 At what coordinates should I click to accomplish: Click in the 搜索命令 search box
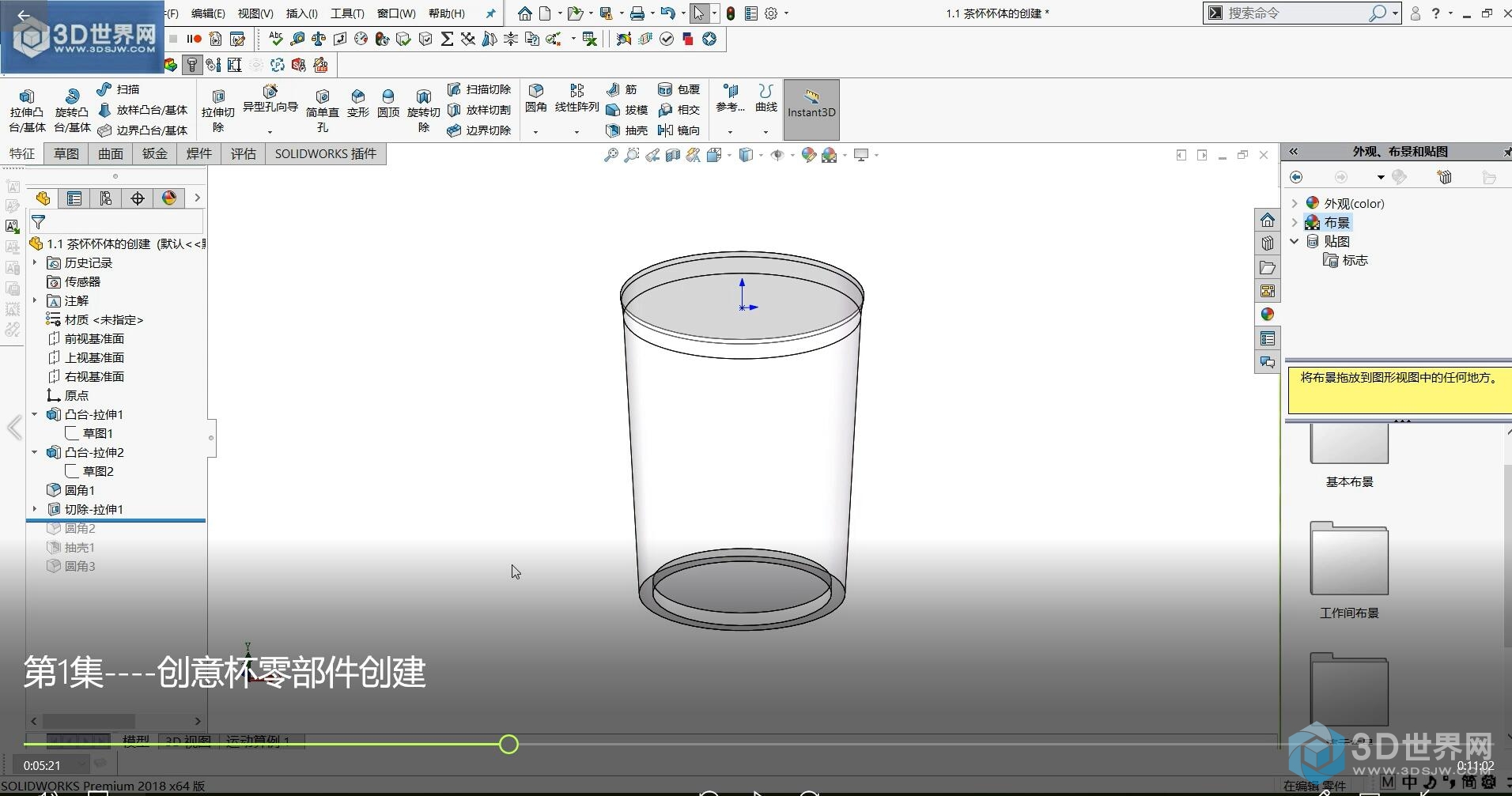click(x=1297, y=13)
